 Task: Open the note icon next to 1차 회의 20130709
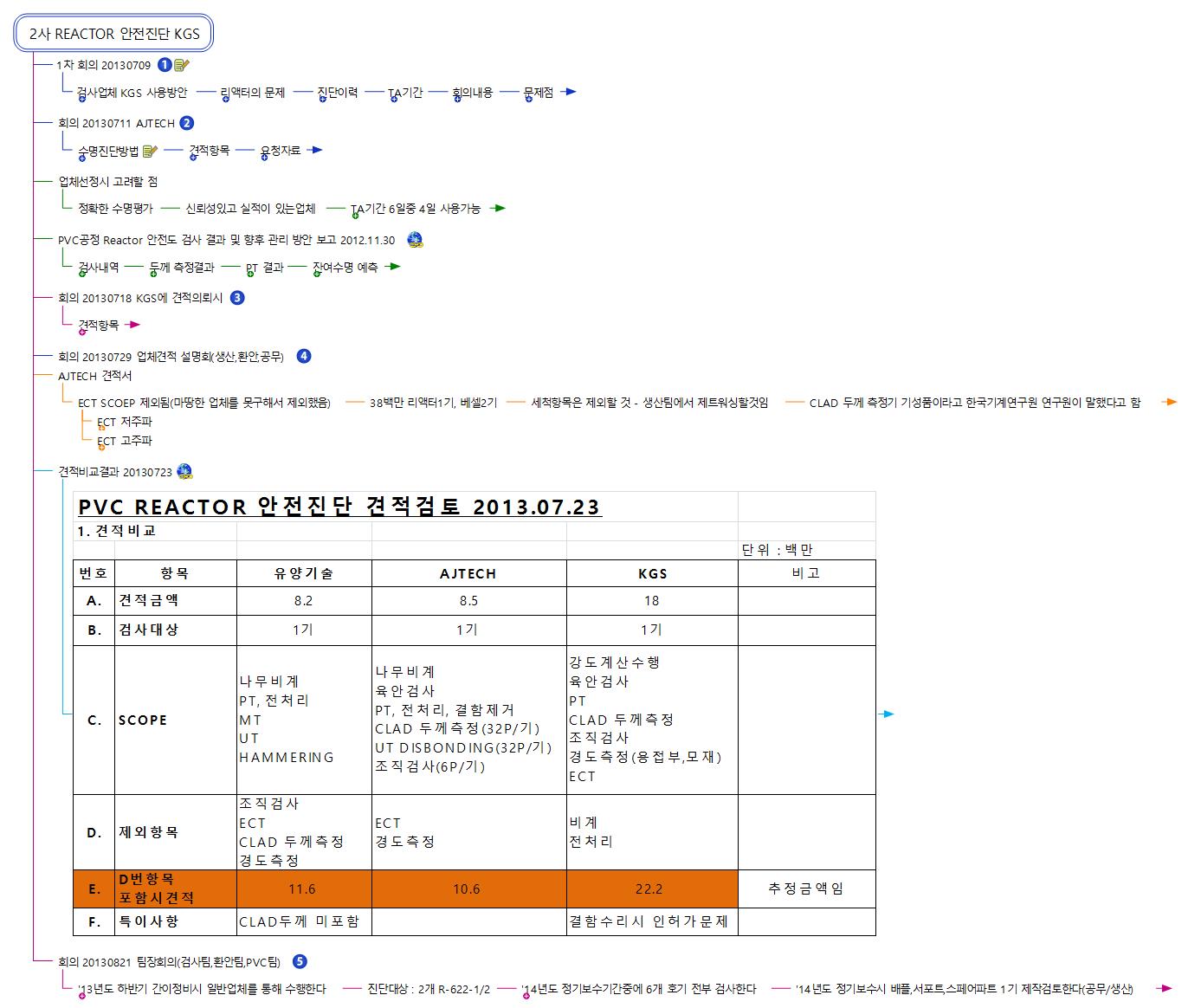pos(182,65)
